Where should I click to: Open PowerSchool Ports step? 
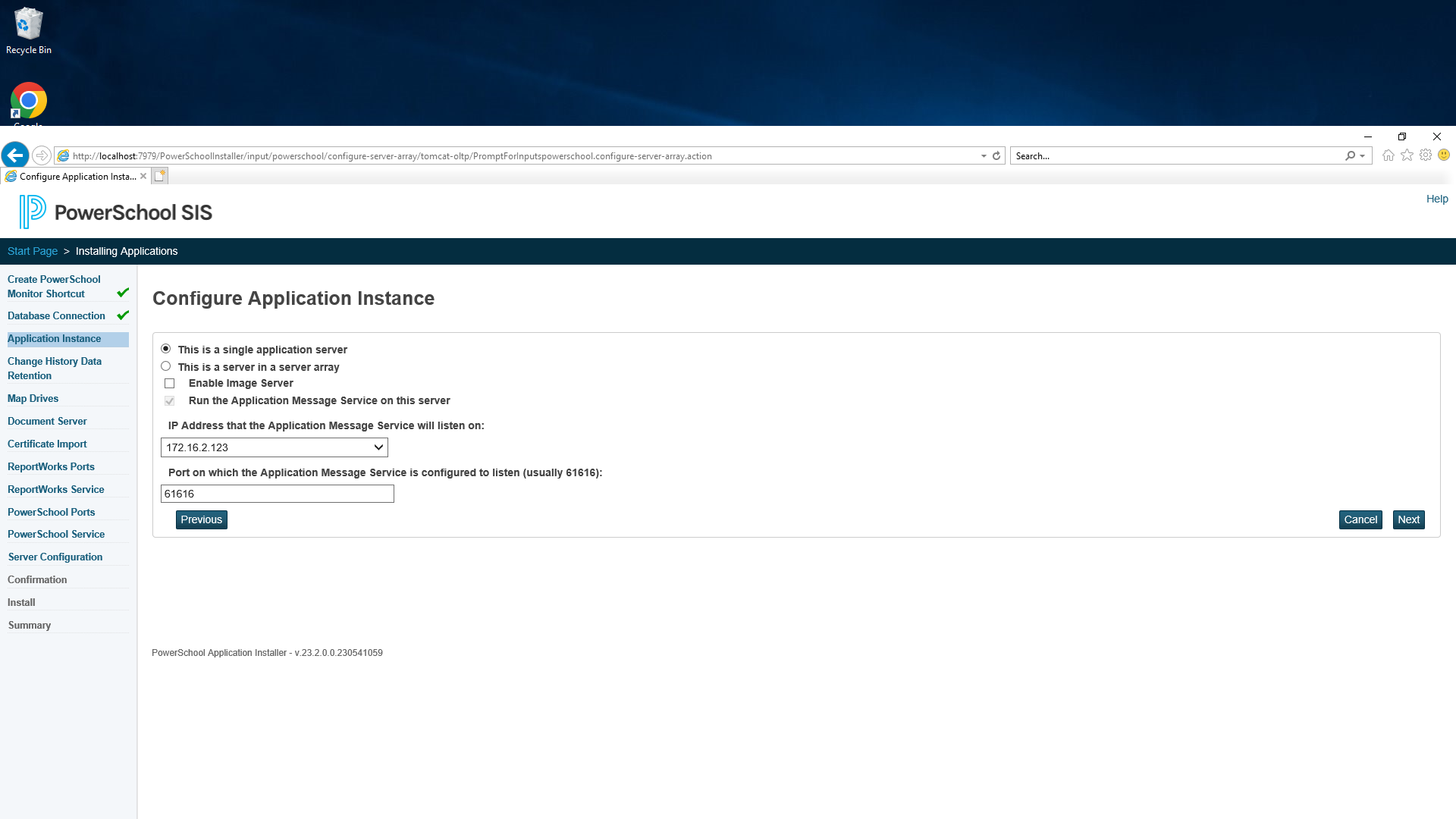click(52, 512)
